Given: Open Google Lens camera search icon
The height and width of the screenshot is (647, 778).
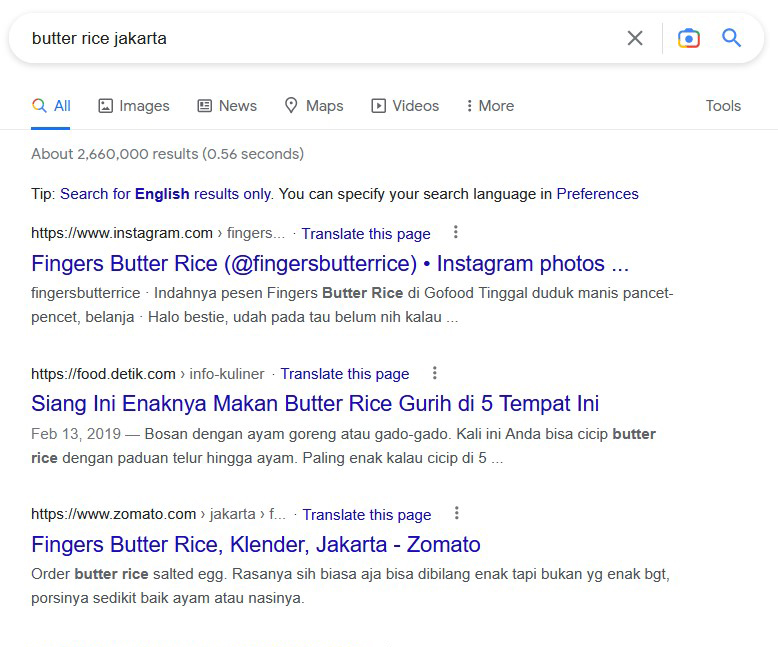Looking at the screenshot, I should point(688,38).
